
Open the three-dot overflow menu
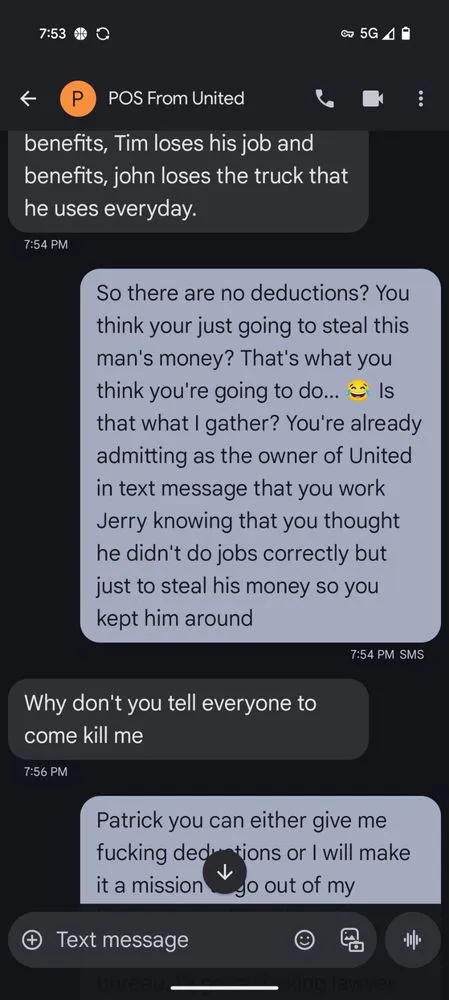tap(420, 98)
